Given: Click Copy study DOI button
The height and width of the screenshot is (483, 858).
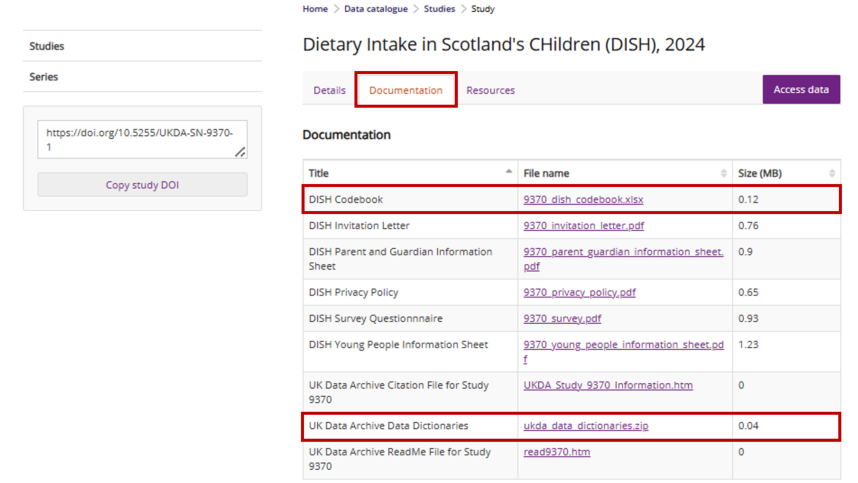Looking at the screenshot, I should 142,185.
